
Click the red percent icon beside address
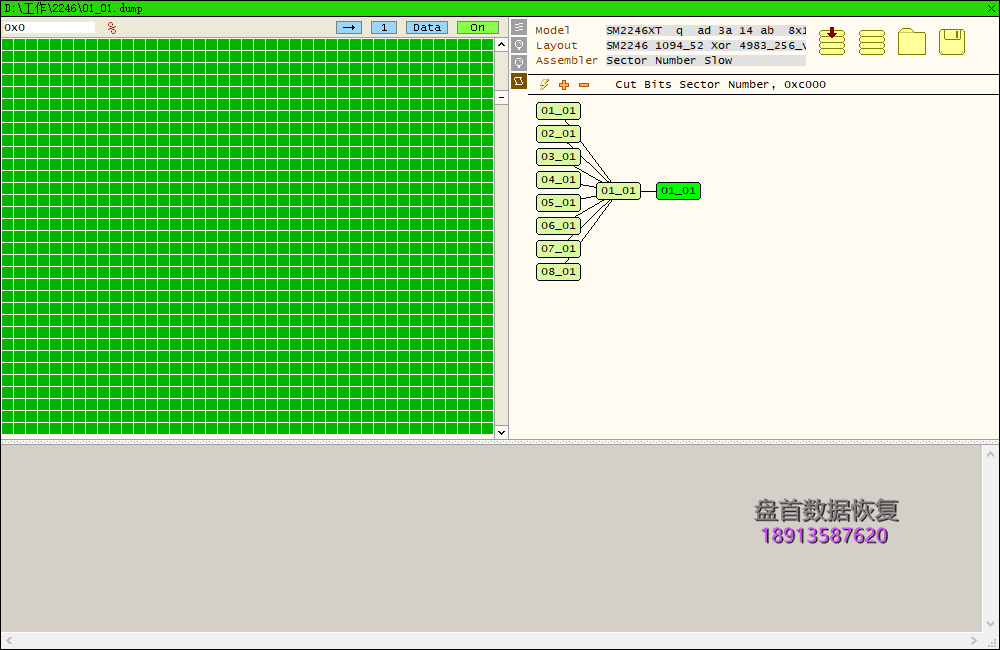pyautogui.click(x=112, y=27)
